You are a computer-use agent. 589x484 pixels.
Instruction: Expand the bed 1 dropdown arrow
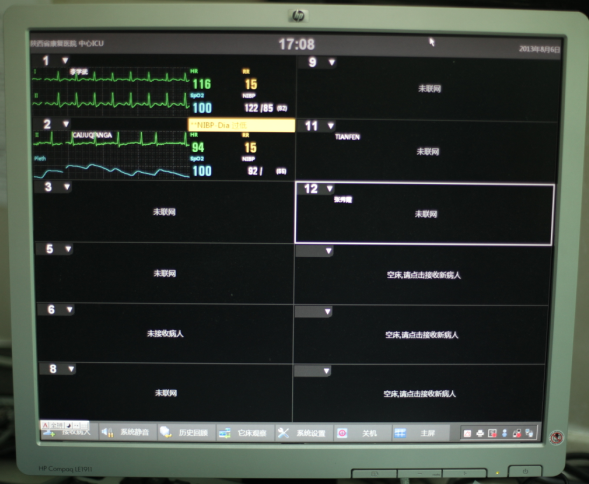pyautogui.click(x=65, y=60)
